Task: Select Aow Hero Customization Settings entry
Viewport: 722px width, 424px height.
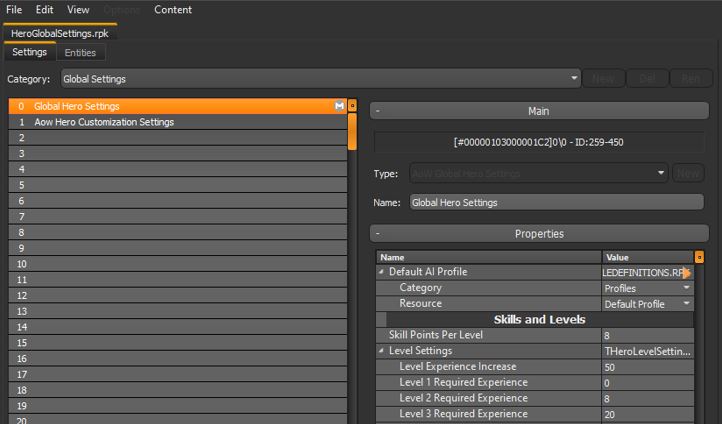Action: click(104, 122)
